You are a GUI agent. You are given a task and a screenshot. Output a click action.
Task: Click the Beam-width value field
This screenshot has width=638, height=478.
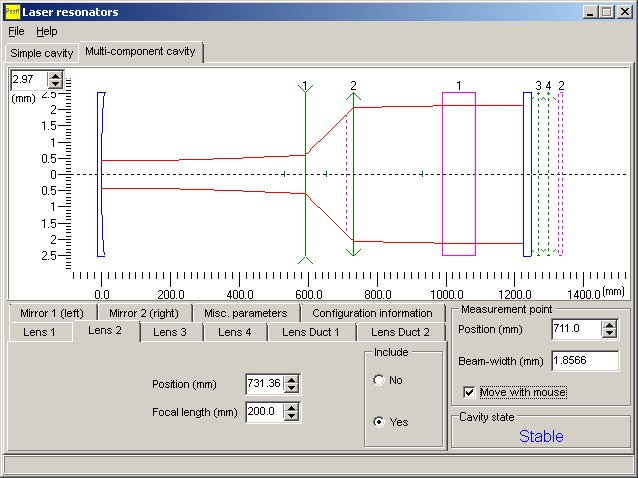(x=585, y=360)
